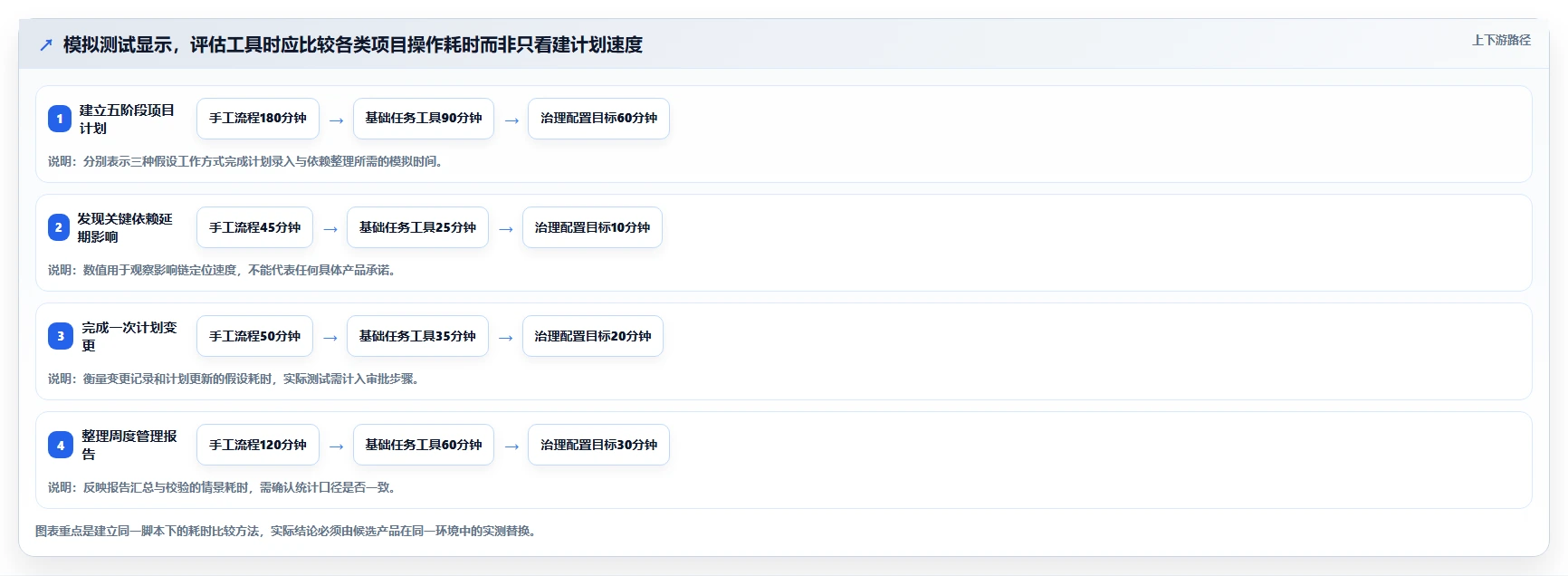Click the footer text 图表重点是建立同一脚本下…
Viewport: 1568px width, 576px height.
[x=288, y=531]
